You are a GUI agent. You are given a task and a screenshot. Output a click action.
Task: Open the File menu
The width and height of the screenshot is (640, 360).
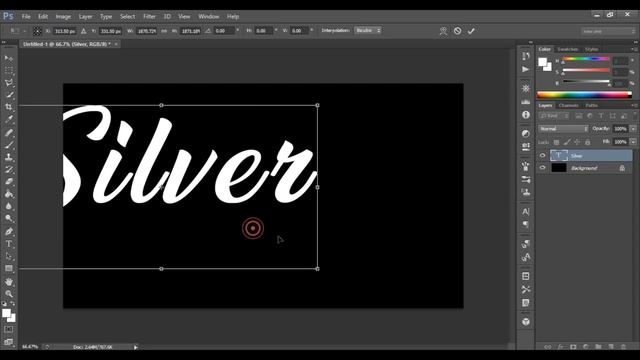coord(26,17)
